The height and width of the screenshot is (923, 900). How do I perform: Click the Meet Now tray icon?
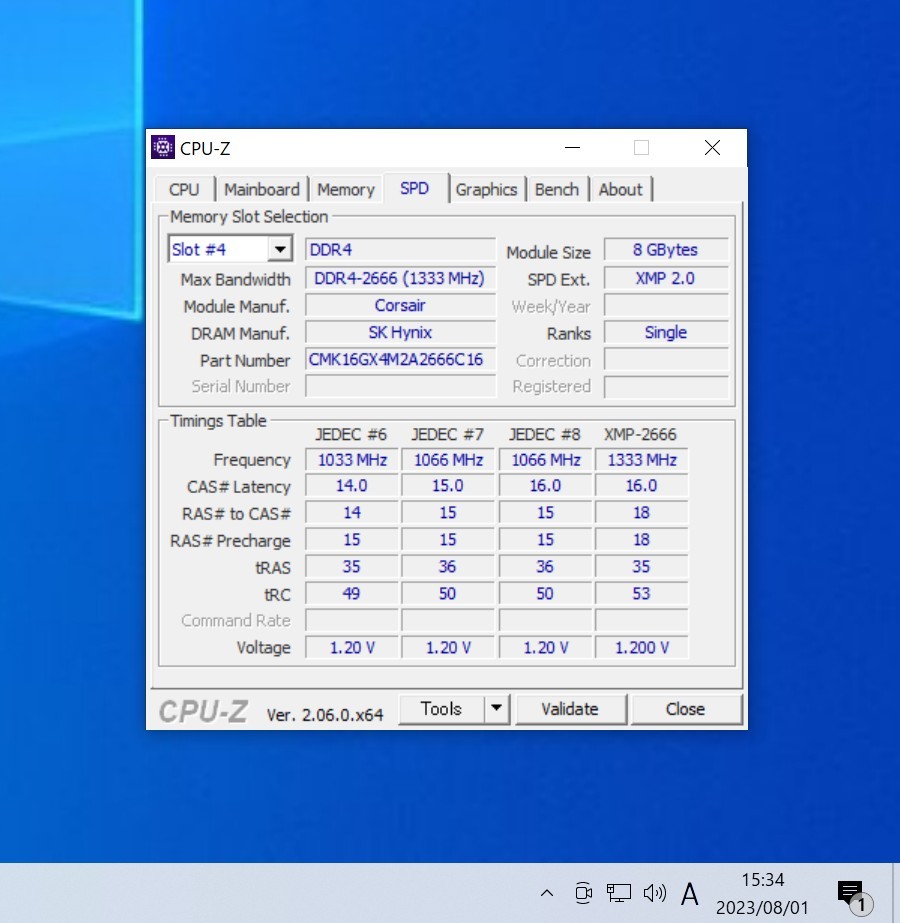click(583, 893)
